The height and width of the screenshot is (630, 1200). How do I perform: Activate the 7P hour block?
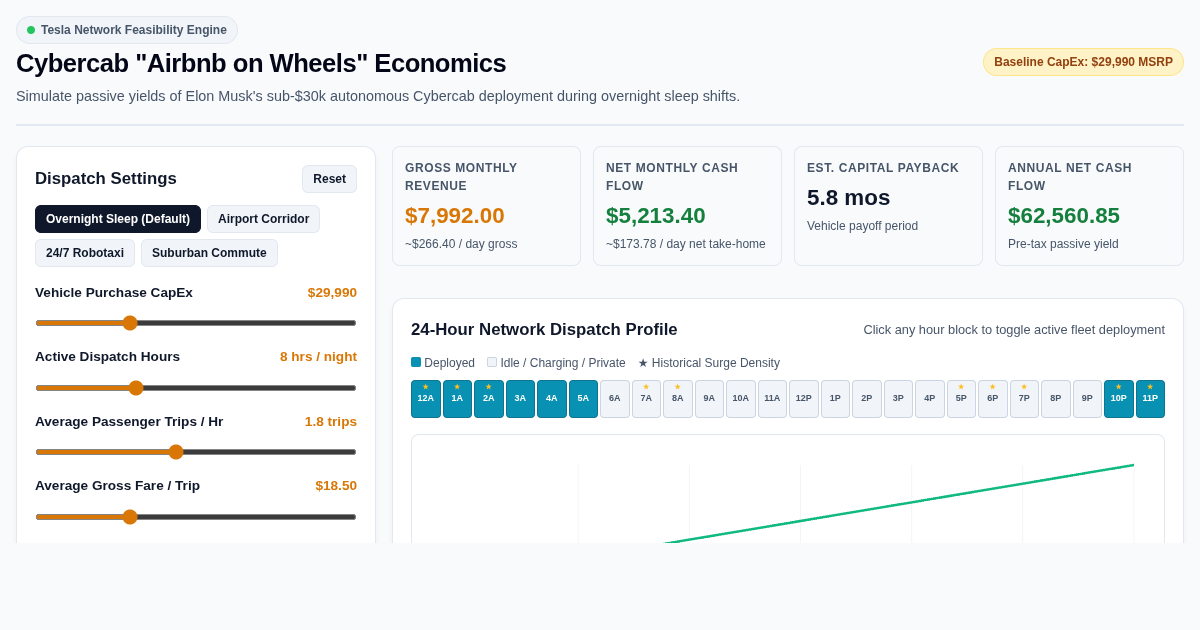tap(1024, 399)
